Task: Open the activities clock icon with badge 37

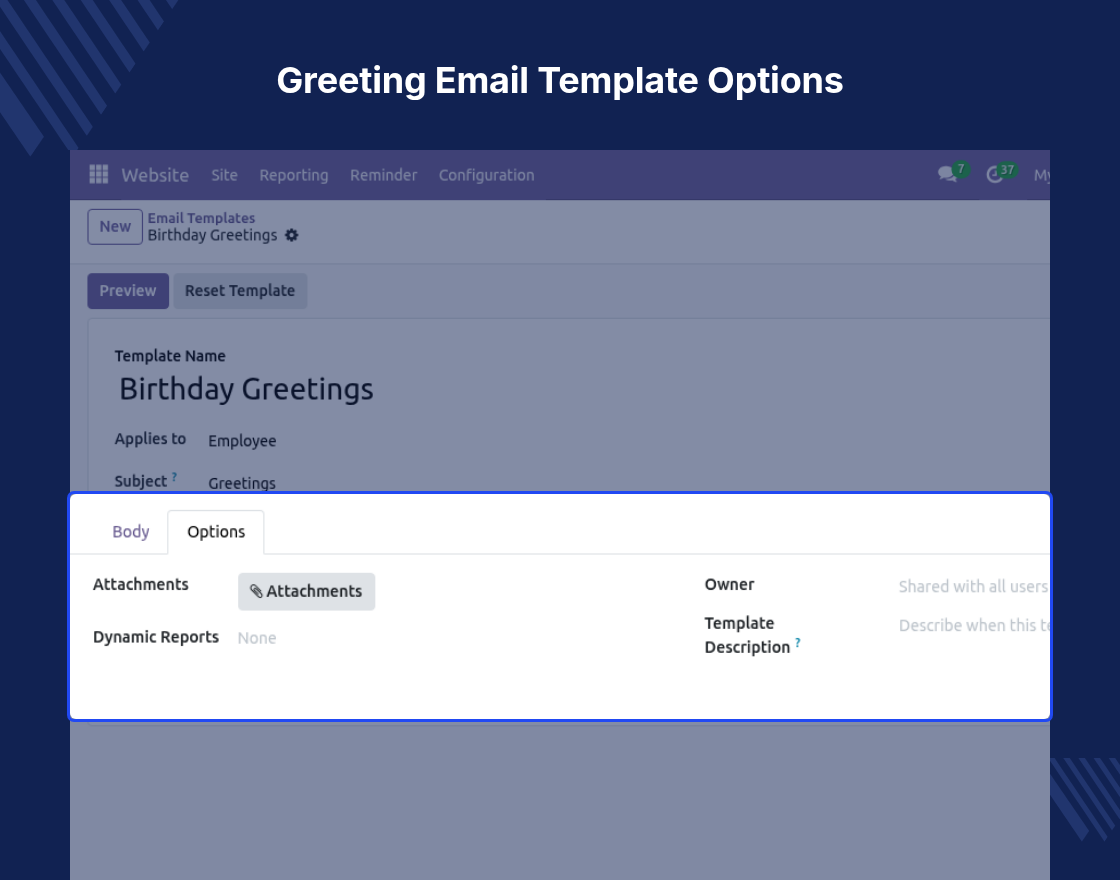Action: [994, 175]
